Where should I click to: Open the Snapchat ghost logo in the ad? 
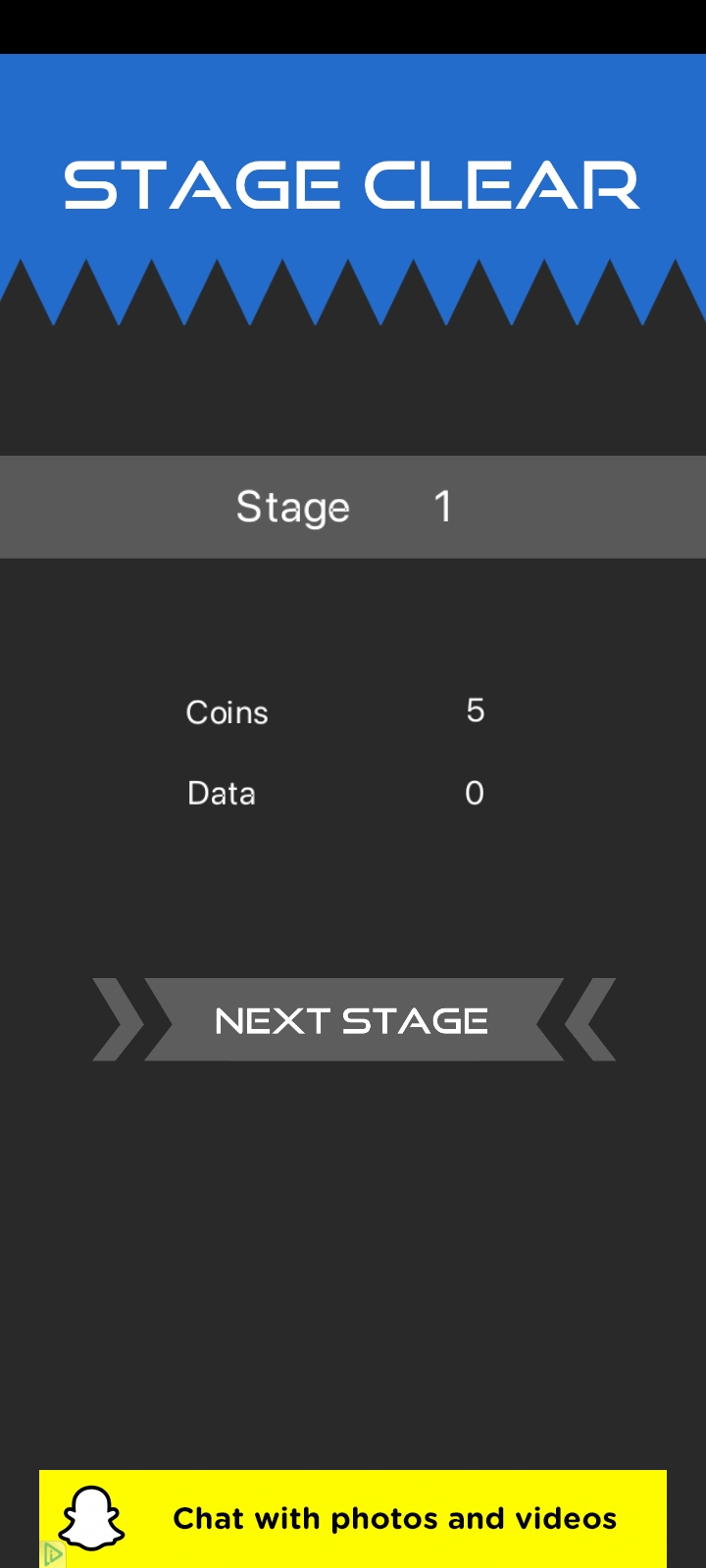click(91, 1519)
